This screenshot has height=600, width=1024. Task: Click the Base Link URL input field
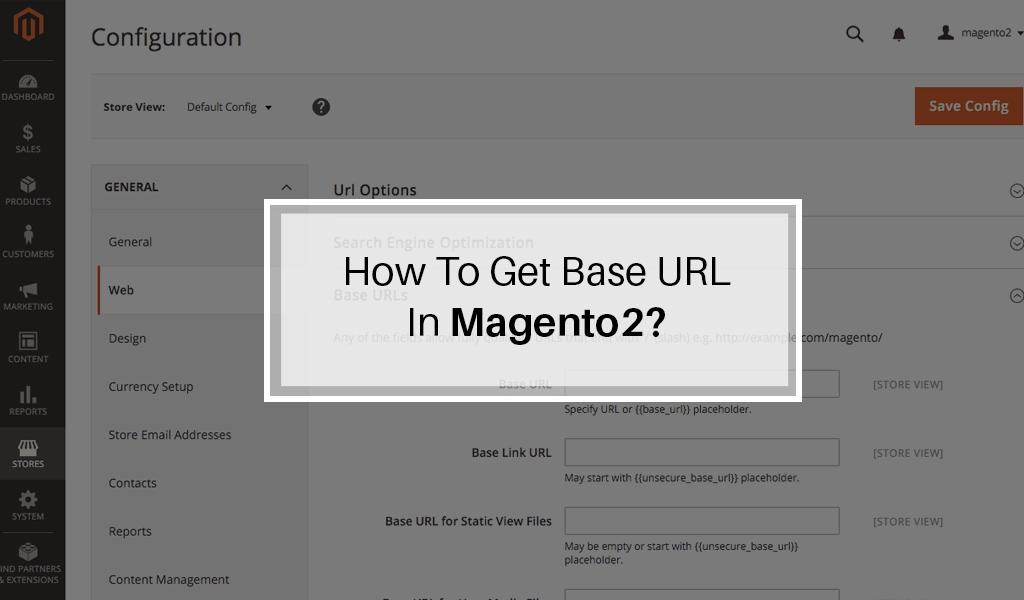coord(702,452)
